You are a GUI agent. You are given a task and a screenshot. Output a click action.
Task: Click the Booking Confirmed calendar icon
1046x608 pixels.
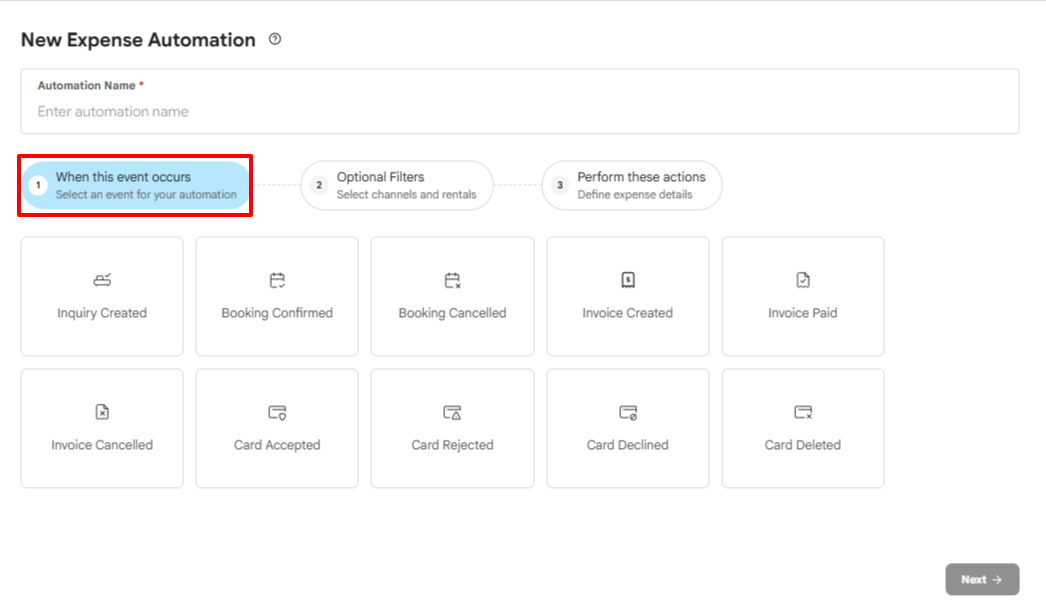pos(277,280)
